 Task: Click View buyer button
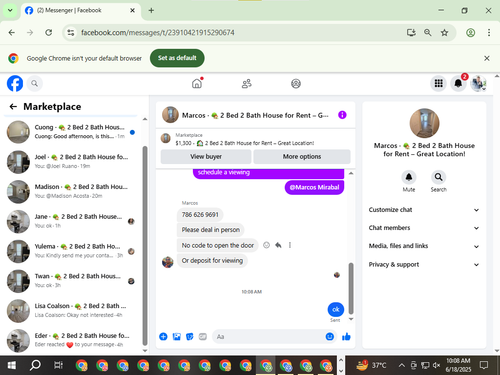click(x=206, y=157)
